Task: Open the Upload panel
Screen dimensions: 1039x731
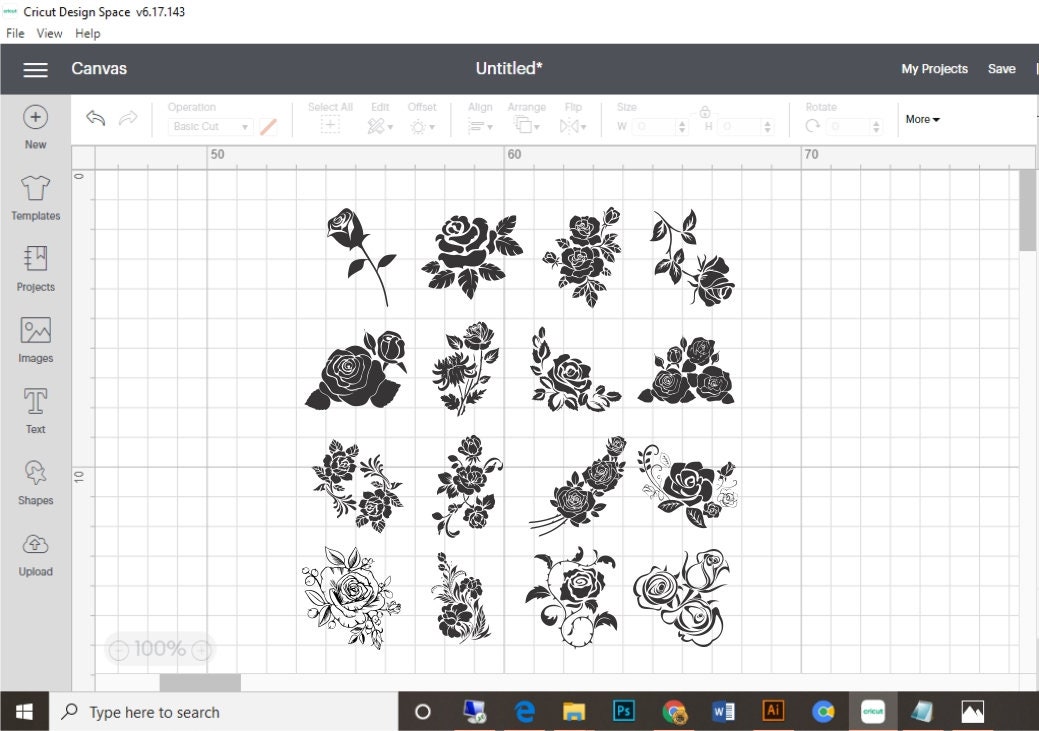Action: 35,555
